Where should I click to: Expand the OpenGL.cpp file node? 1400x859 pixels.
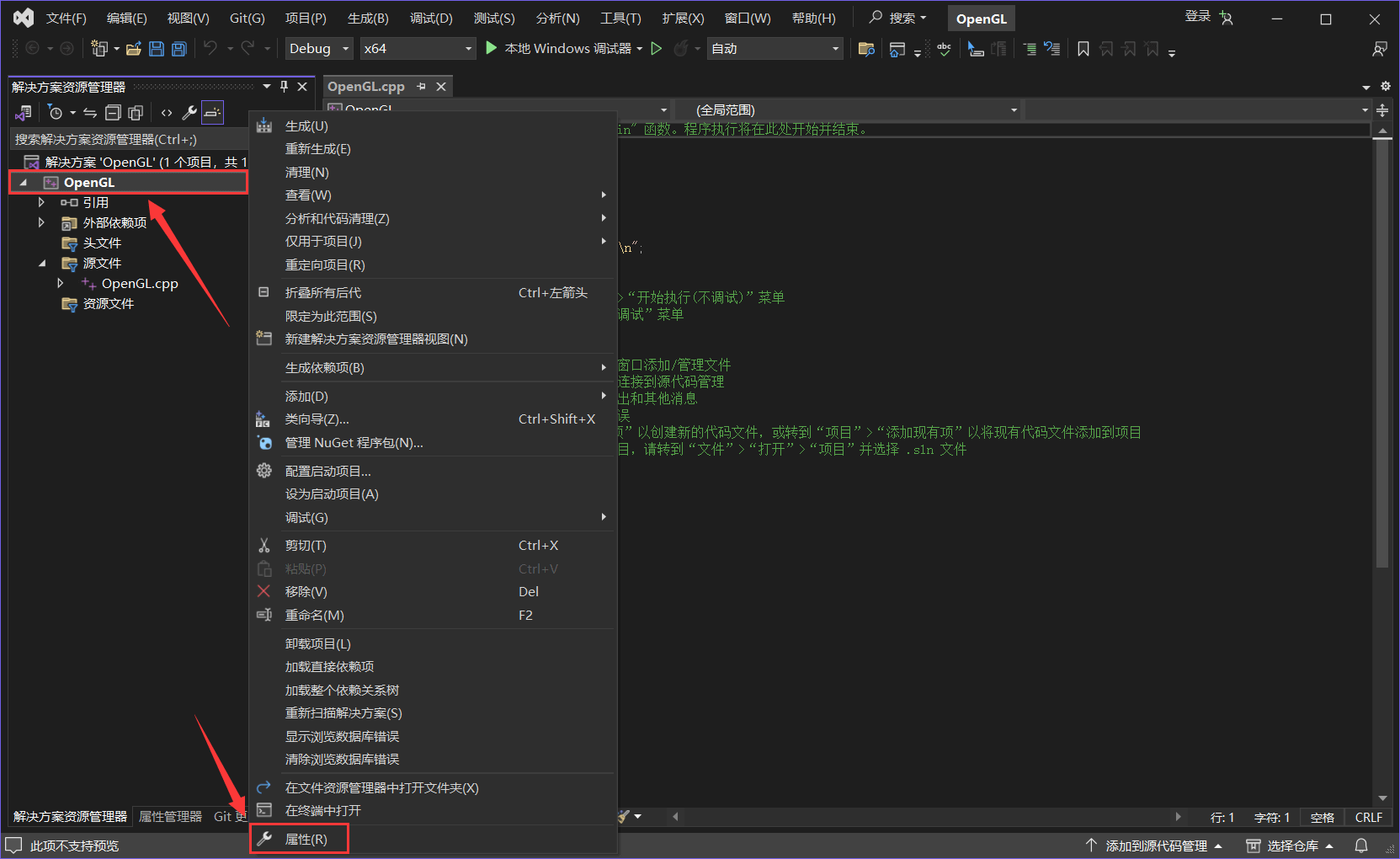(x=61, y=283)
